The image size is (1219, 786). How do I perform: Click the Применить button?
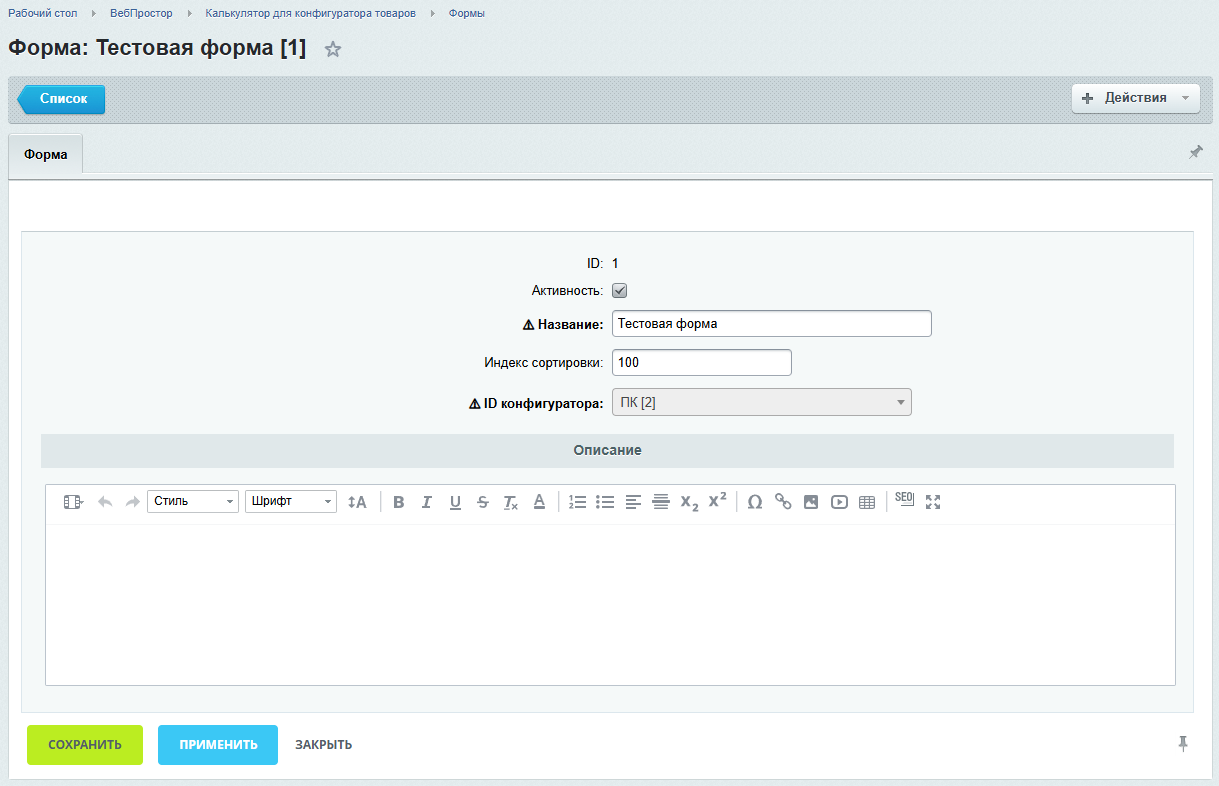click(218, 745)
